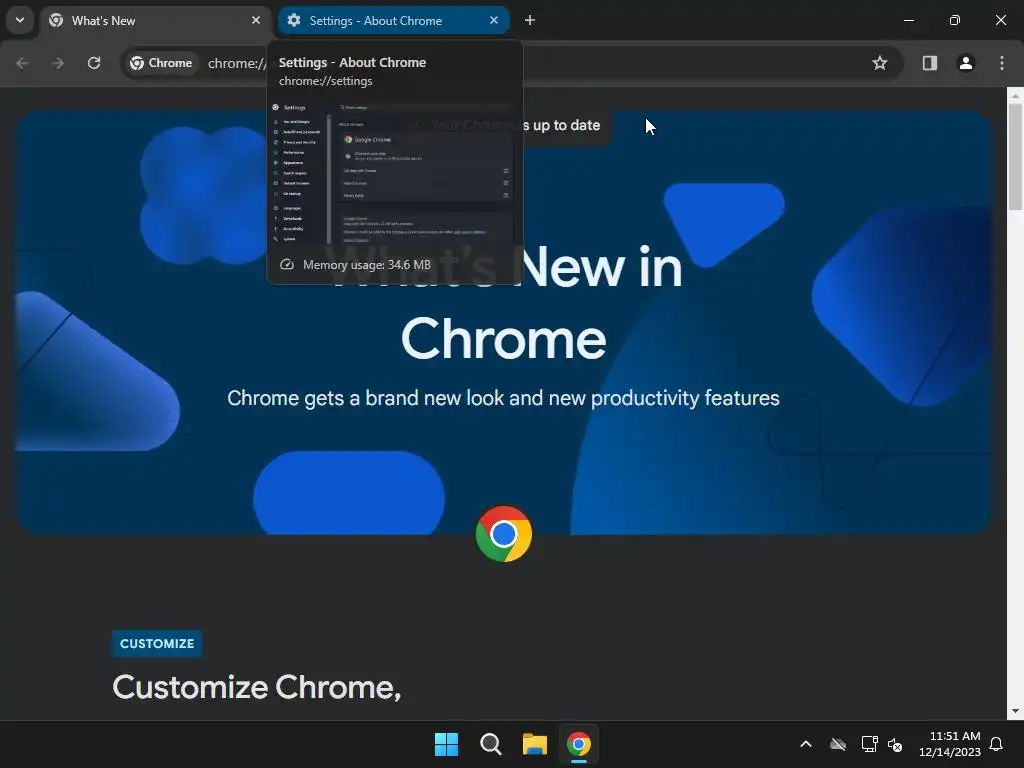The image size is (1024, 768).
Task: Click the page vertical scrollbar thumb
Action: coord(1015,157)
